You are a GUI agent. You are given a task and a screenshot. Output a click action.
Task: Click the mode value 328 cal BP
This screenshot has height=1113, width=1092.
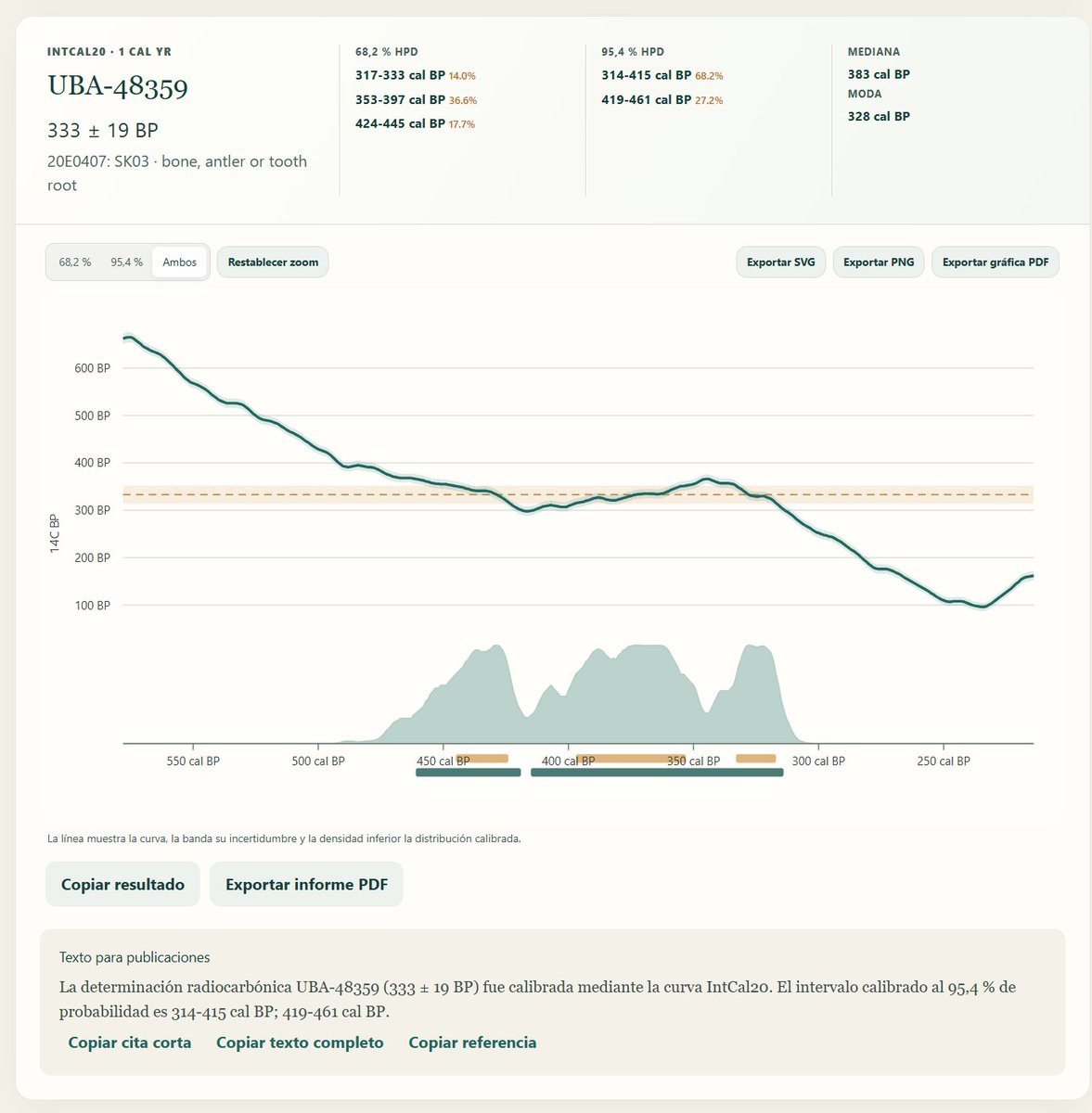[879, 116]
